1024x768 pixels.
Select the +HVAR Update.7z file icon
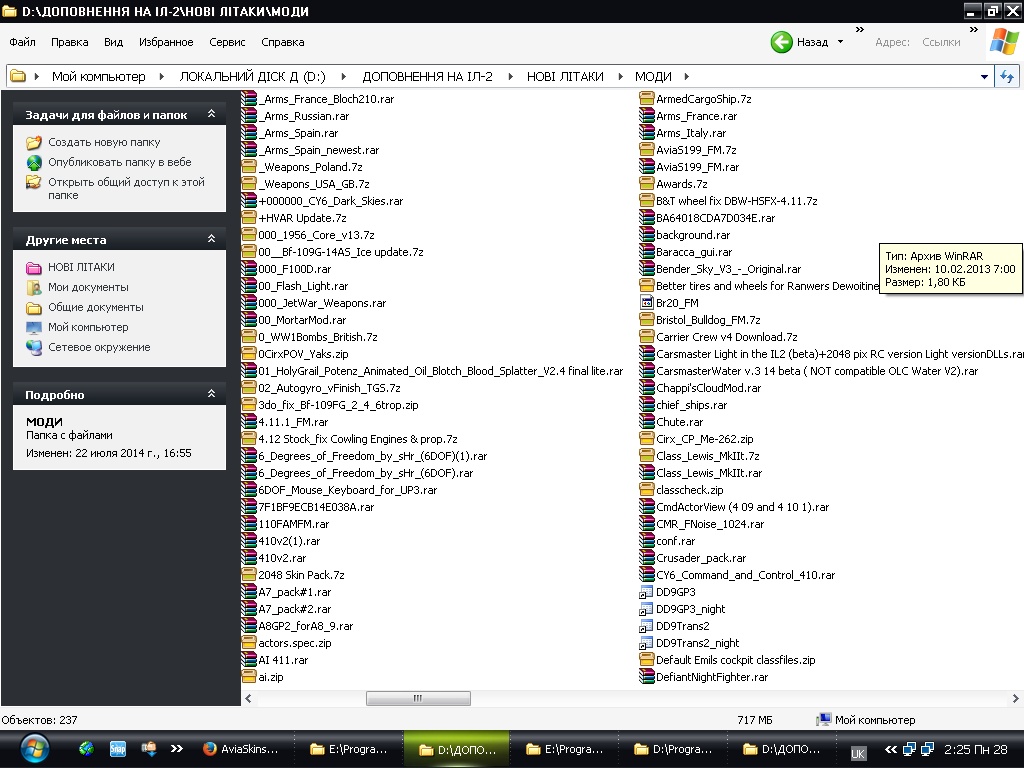point(249,217)
